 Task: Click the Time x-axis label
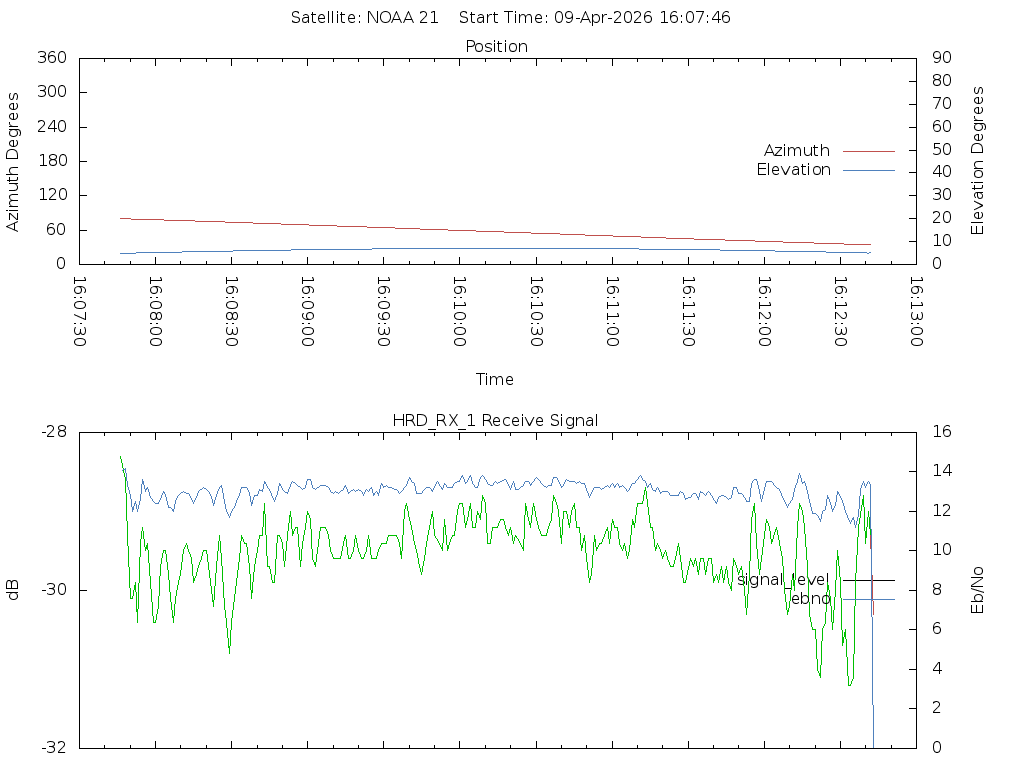pyautogui.click(x=495, y=379)
